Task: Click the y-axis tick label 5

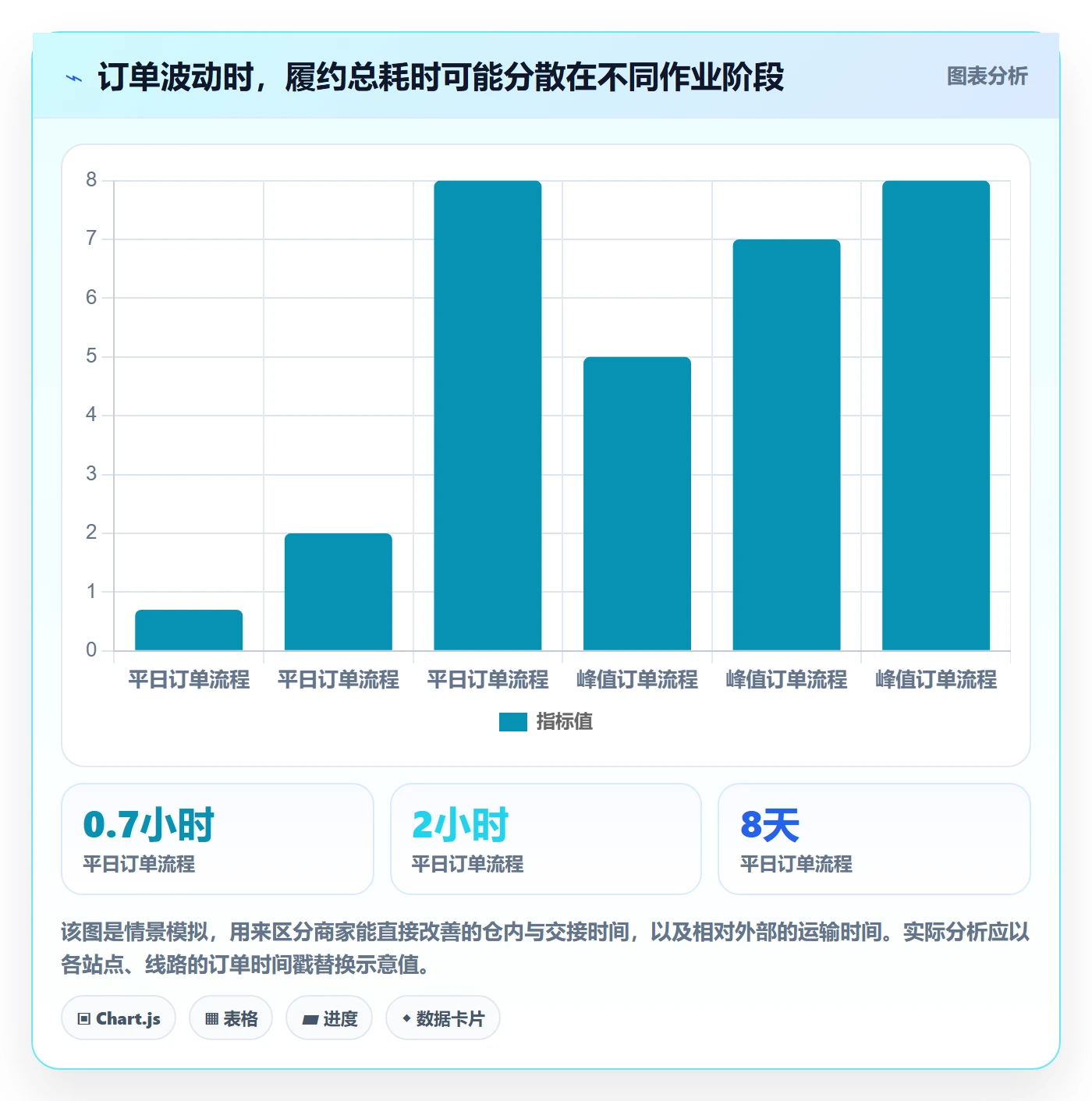Action: pos(91,356)
